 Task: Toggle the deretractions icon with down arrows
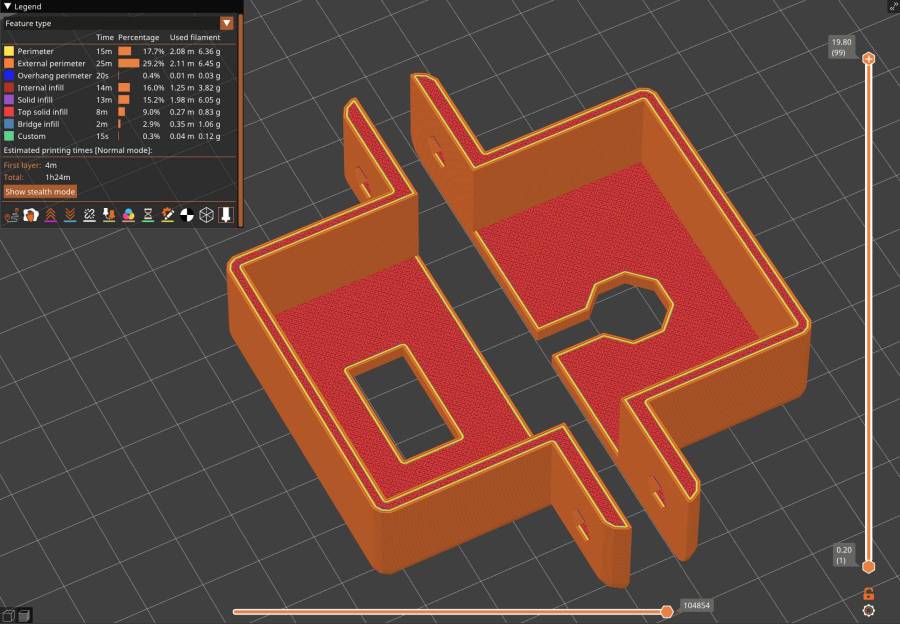[x=70, y=215]
